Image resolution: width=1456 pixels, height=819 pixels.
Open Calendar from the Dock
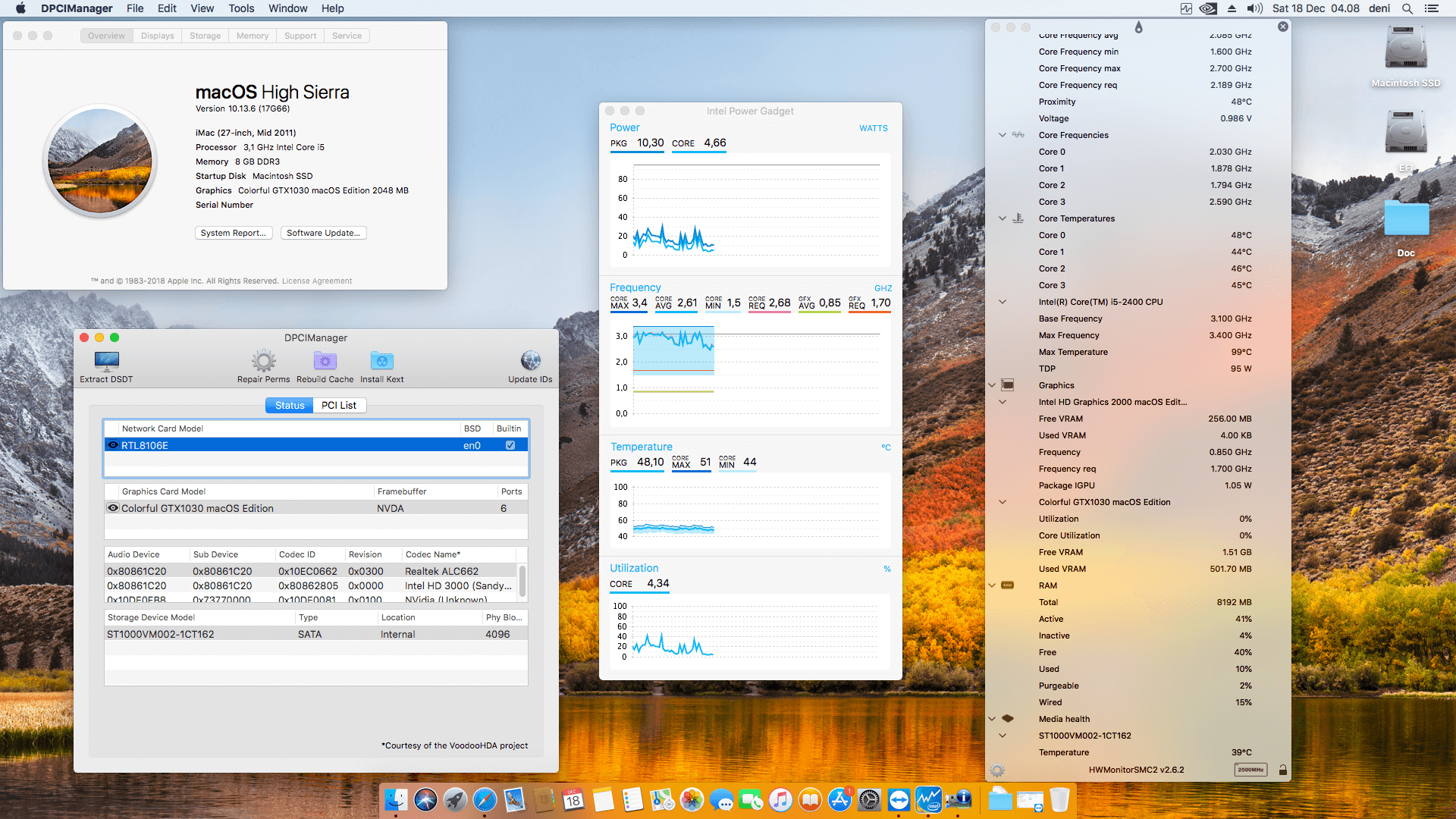573,799
